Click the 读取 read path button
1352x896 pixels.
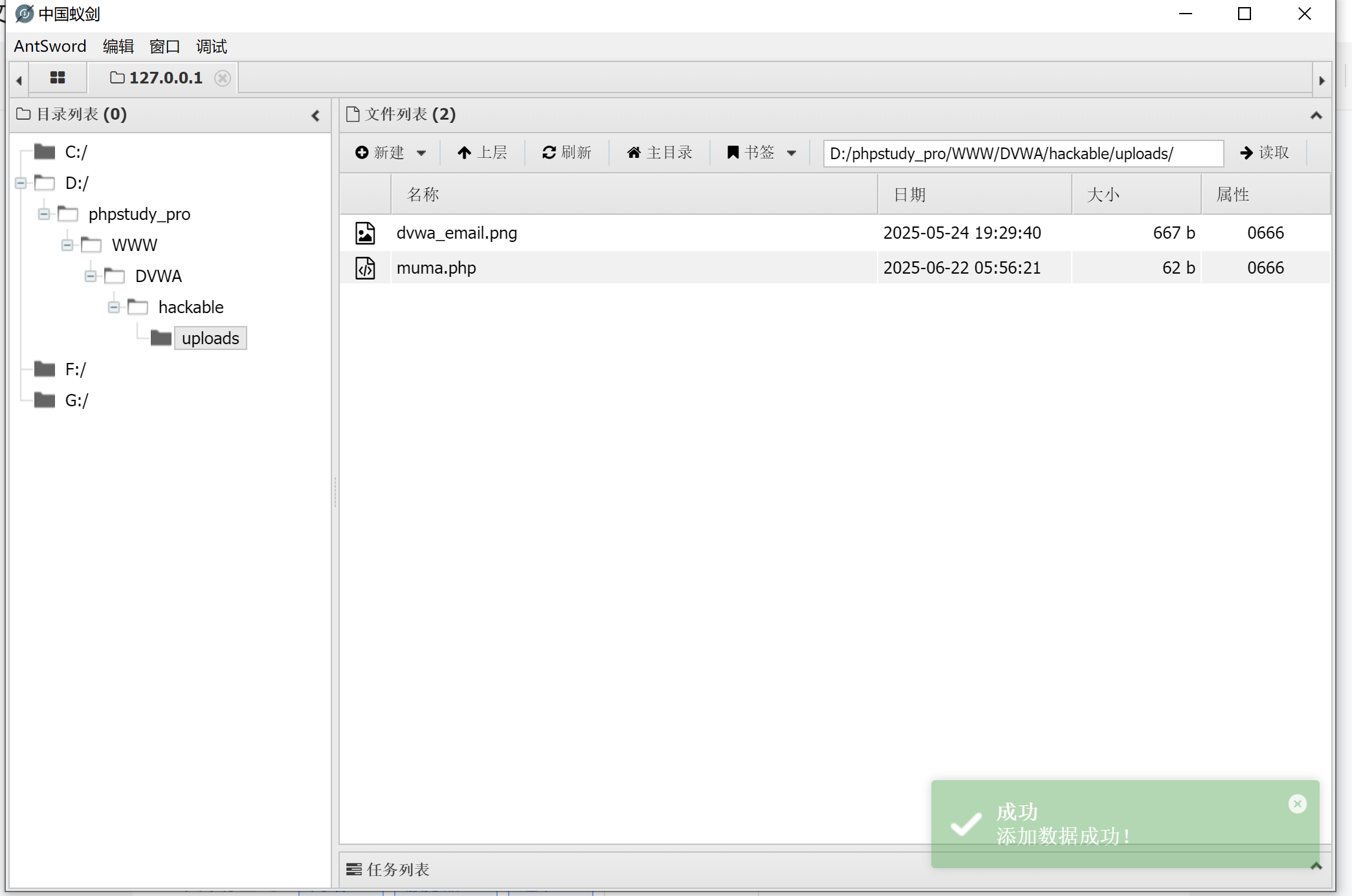coord(1264,153)
